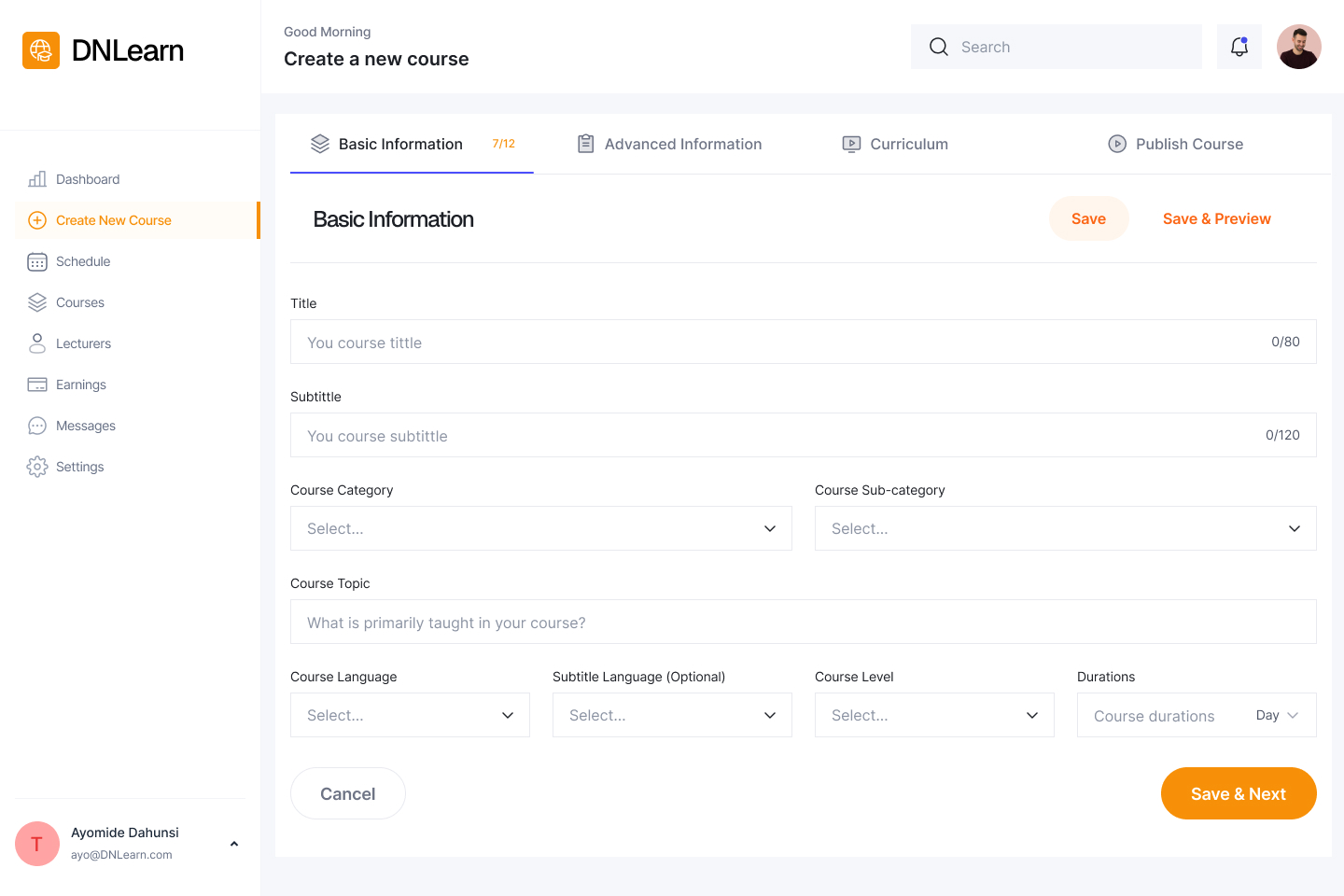Open Messages from the sidebar
The image size is (1344, 896).
(136, 426)
